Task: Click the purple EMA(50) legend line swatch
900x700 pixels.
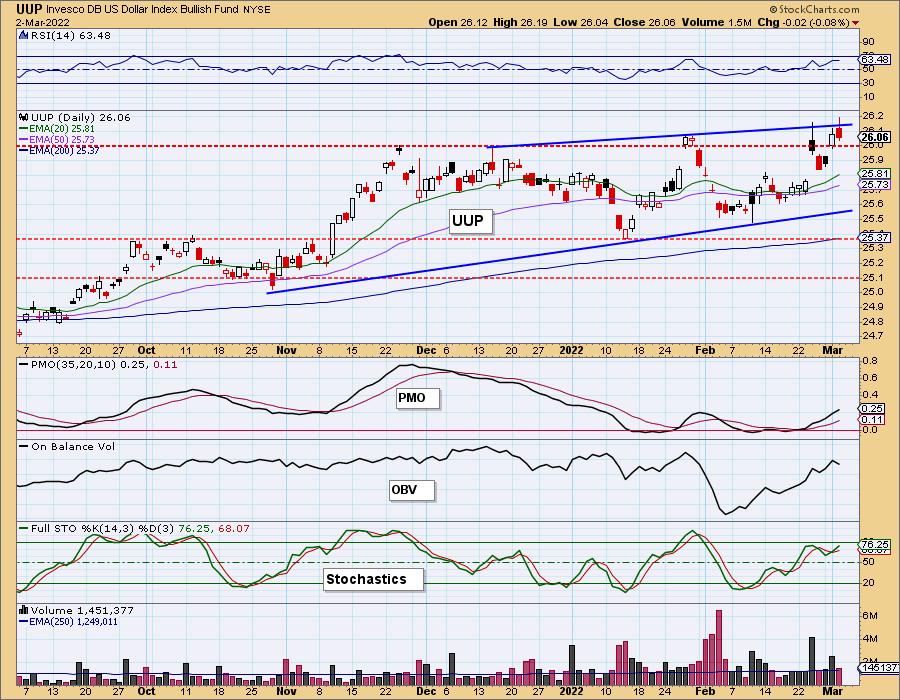Action: coord(24,139)
